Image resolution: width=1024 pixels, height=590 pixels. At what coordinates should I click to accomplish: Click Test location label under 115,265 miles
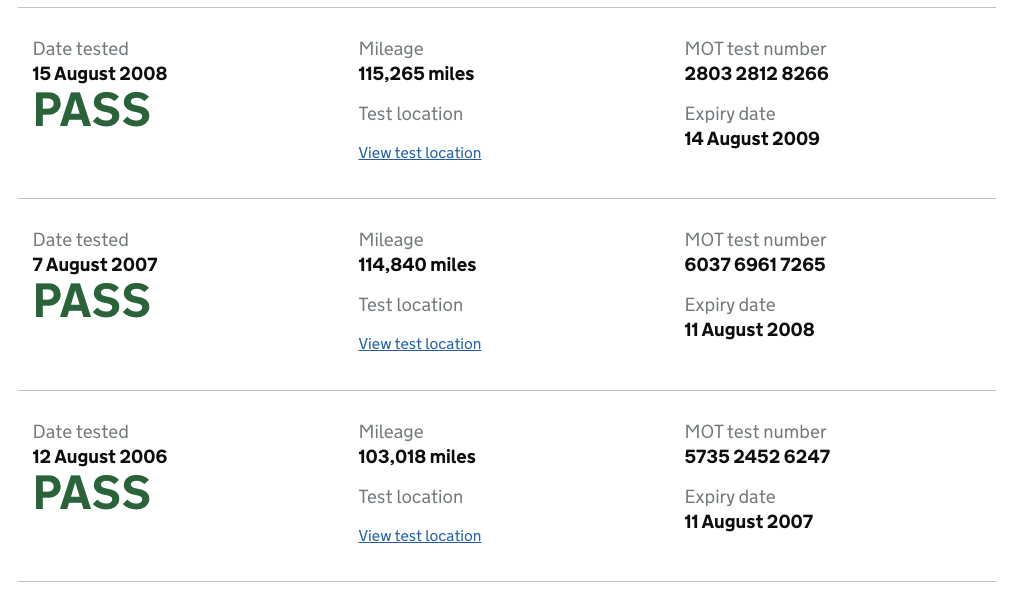click(x=410, y=114)
